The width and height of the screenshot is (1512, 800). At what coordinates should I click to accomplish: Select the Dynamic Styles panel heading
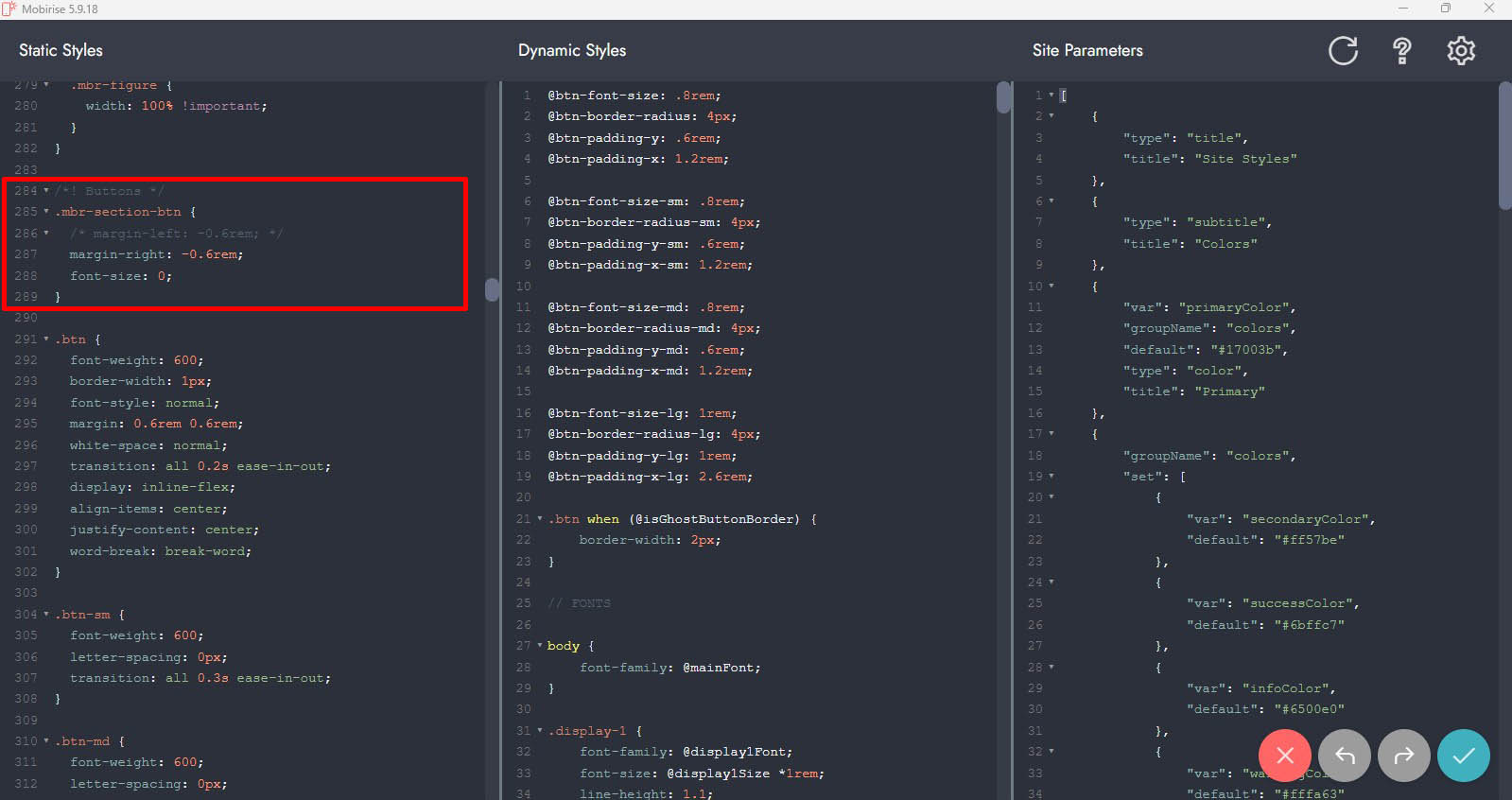571,50
